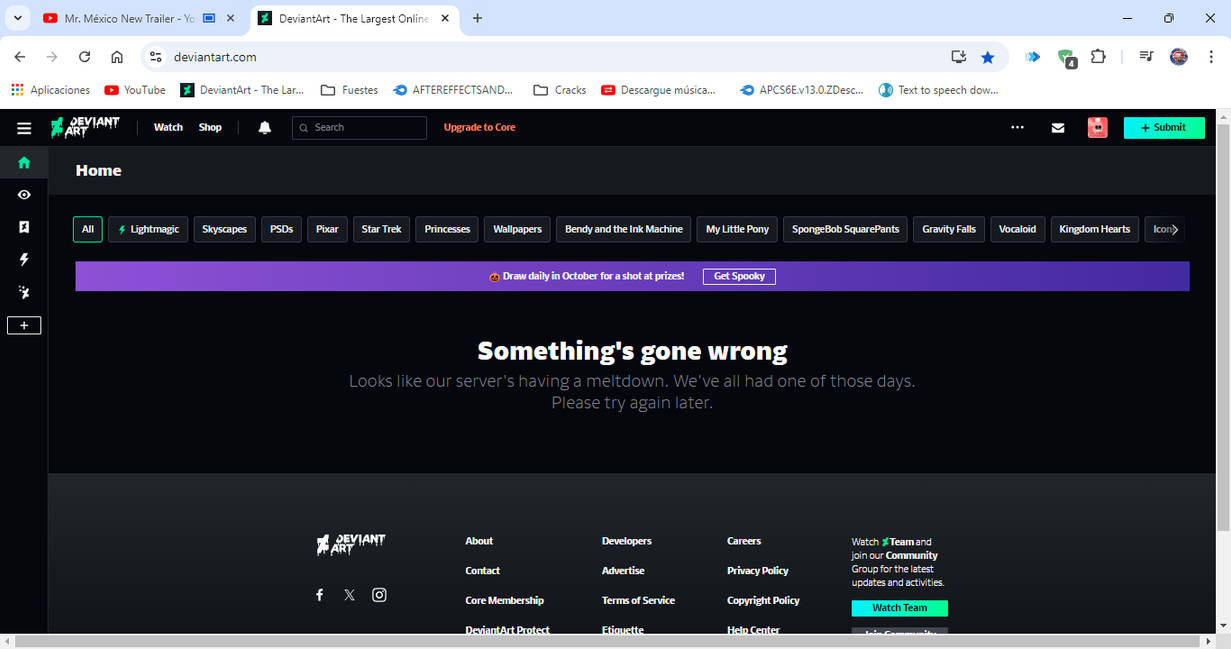Open the user avatar profile menu
This screenshot has height=649, width=1231.
click(x=1097, y=128)
